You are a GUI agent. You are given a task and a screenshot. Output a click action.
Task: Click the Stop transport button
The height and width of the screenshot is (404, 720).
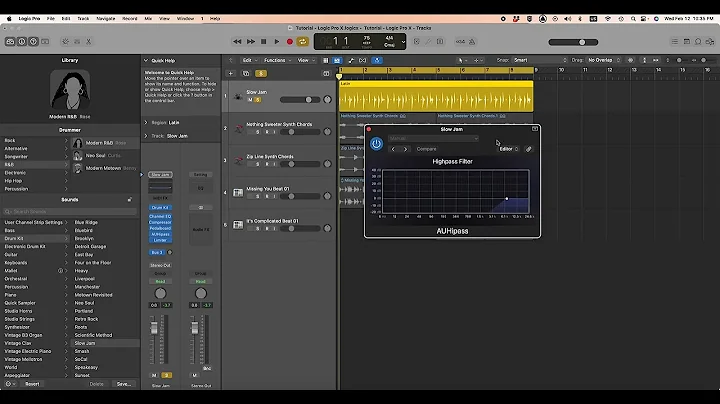pyautogui.click(x=264, y=42)
